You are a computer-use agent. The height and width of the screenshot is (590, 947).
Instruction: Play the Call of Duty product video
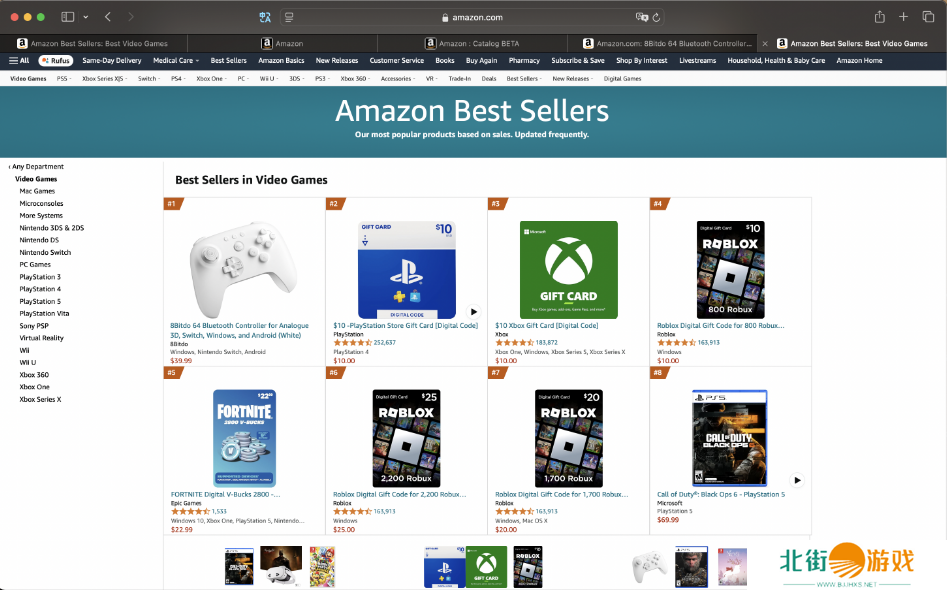click(797, 481)
